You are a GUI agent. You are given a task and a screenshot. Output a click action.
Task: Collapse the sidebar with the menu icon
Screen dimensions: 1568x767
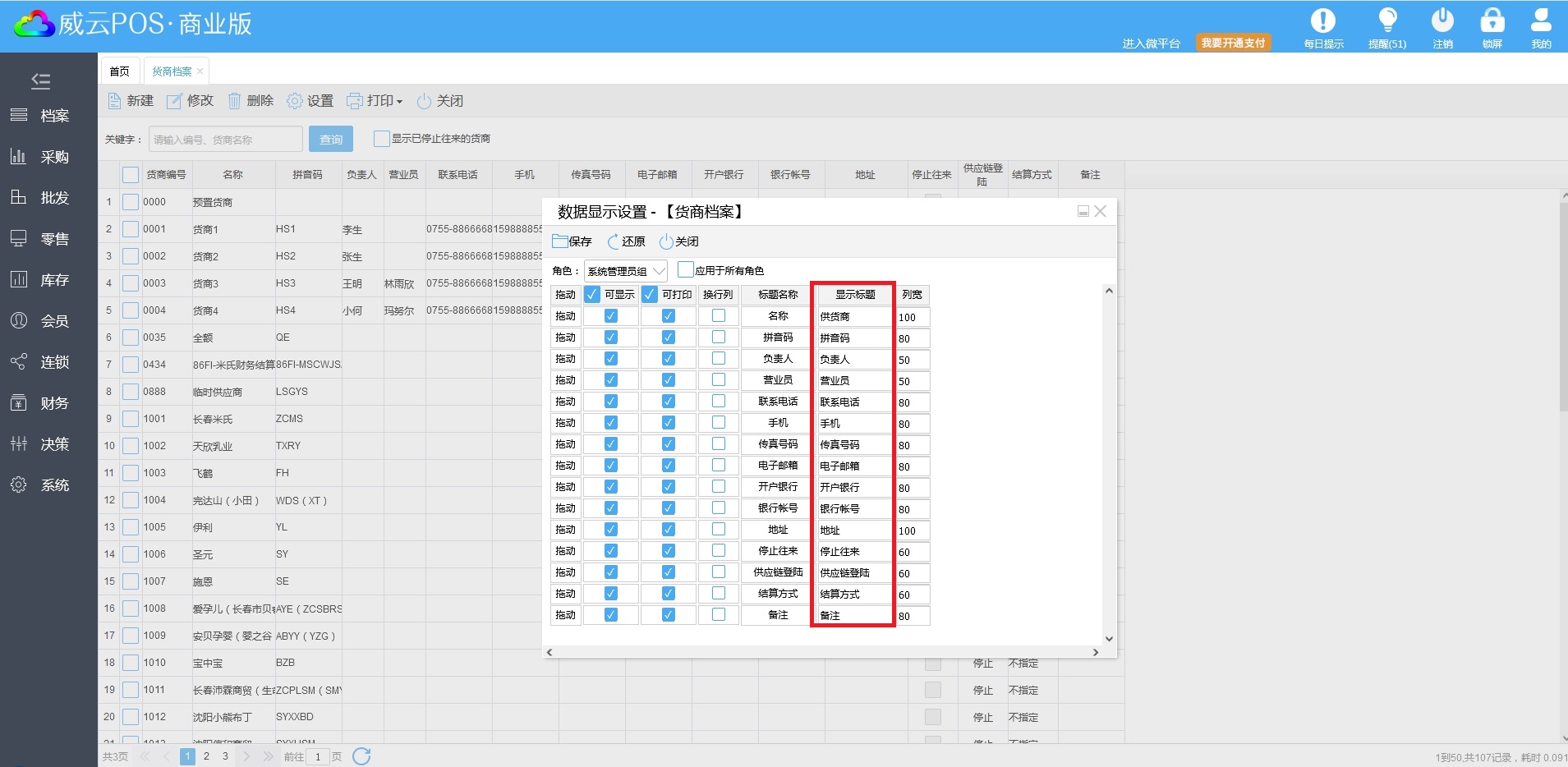(40, 80)
